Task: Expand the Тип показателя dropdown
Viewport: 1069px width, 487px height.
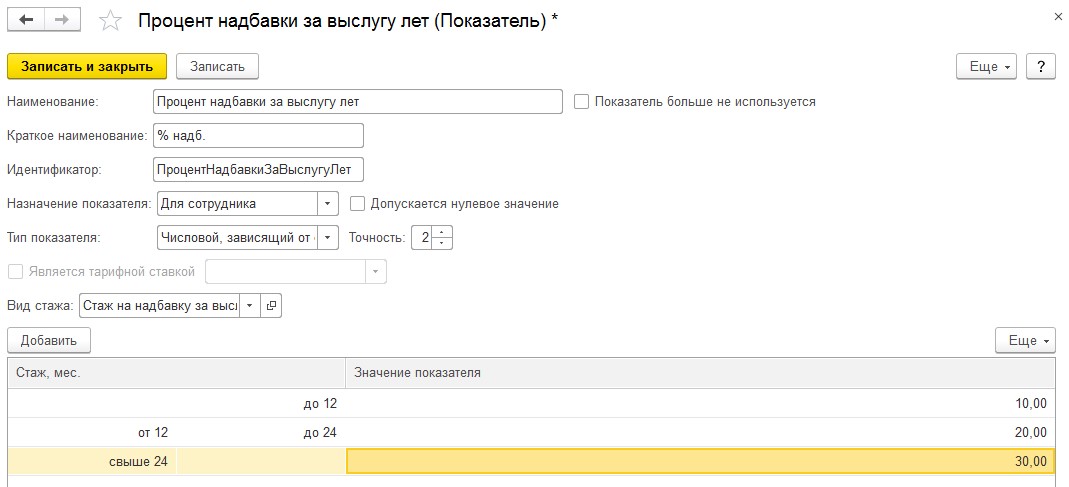Action: click(x=328, y=238)
